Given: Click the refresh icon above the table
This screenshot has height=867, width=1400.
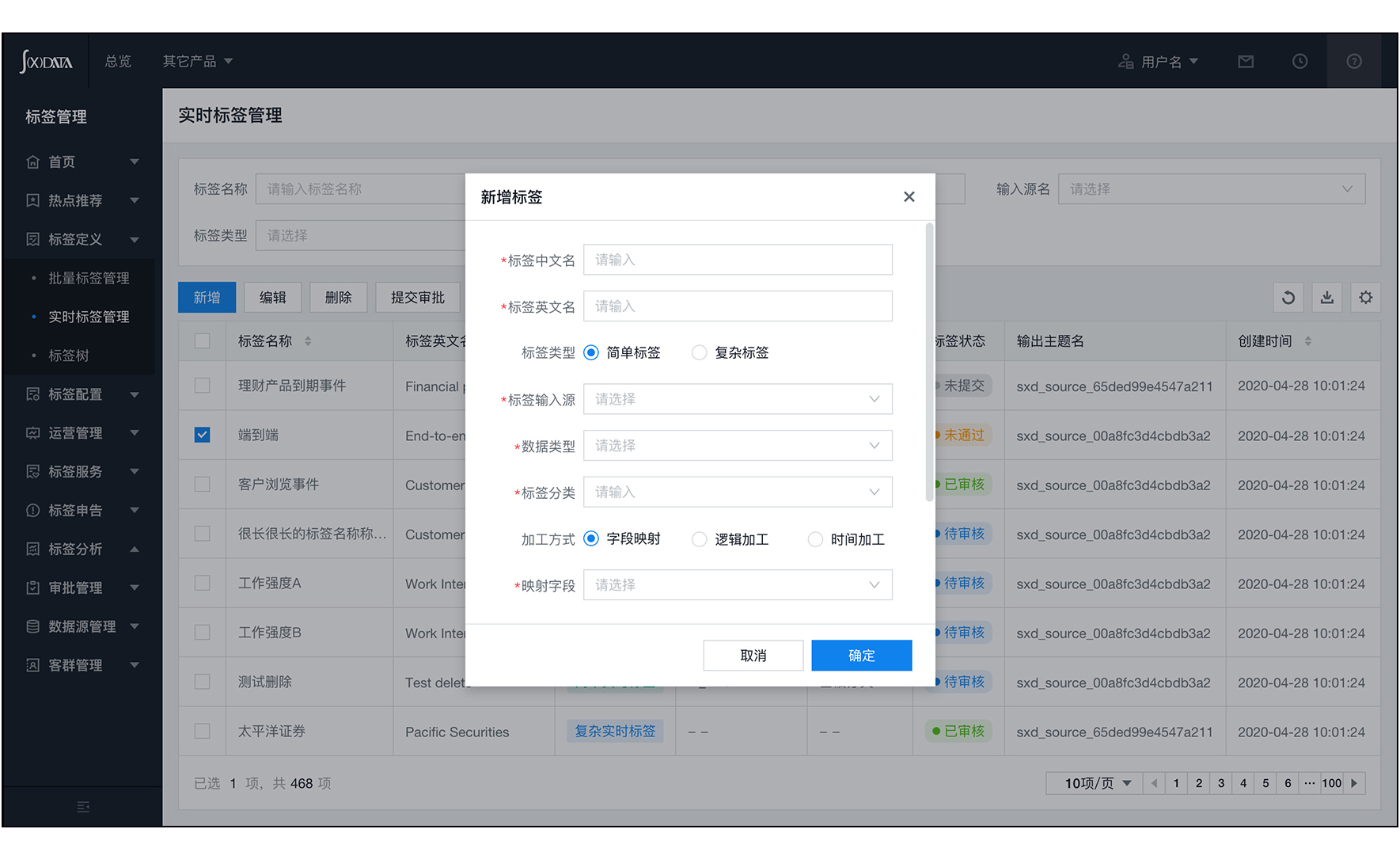Looking at the screenshot, I should (1288, 298).
